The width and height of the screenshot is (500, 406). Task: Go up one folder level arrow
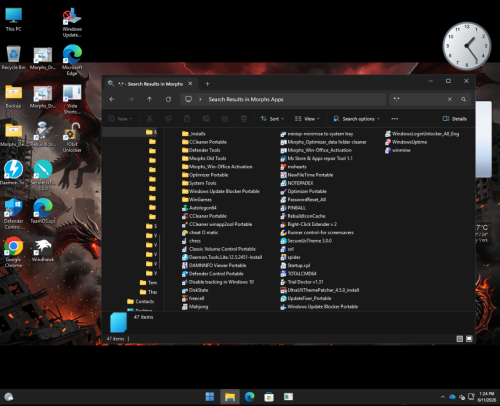pyautogui.click(x=149, y=99)
